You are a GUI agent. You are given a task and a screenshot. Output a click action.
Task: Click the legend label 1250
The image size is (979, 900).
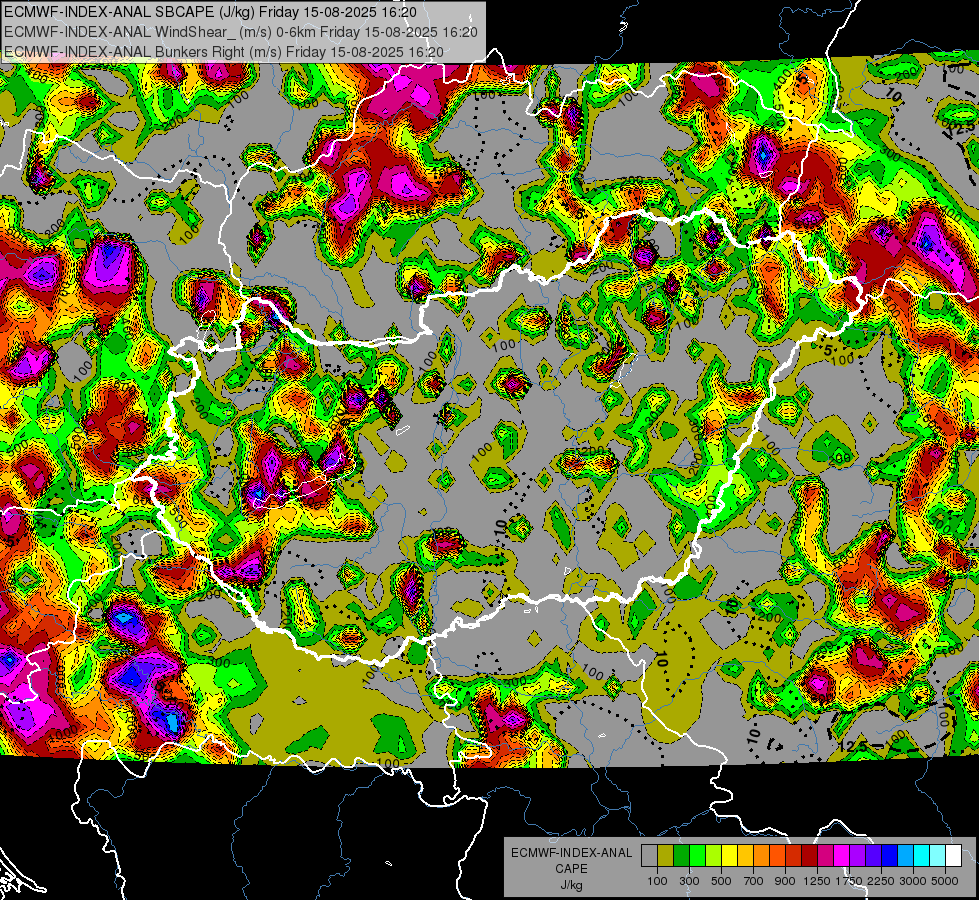817,881
